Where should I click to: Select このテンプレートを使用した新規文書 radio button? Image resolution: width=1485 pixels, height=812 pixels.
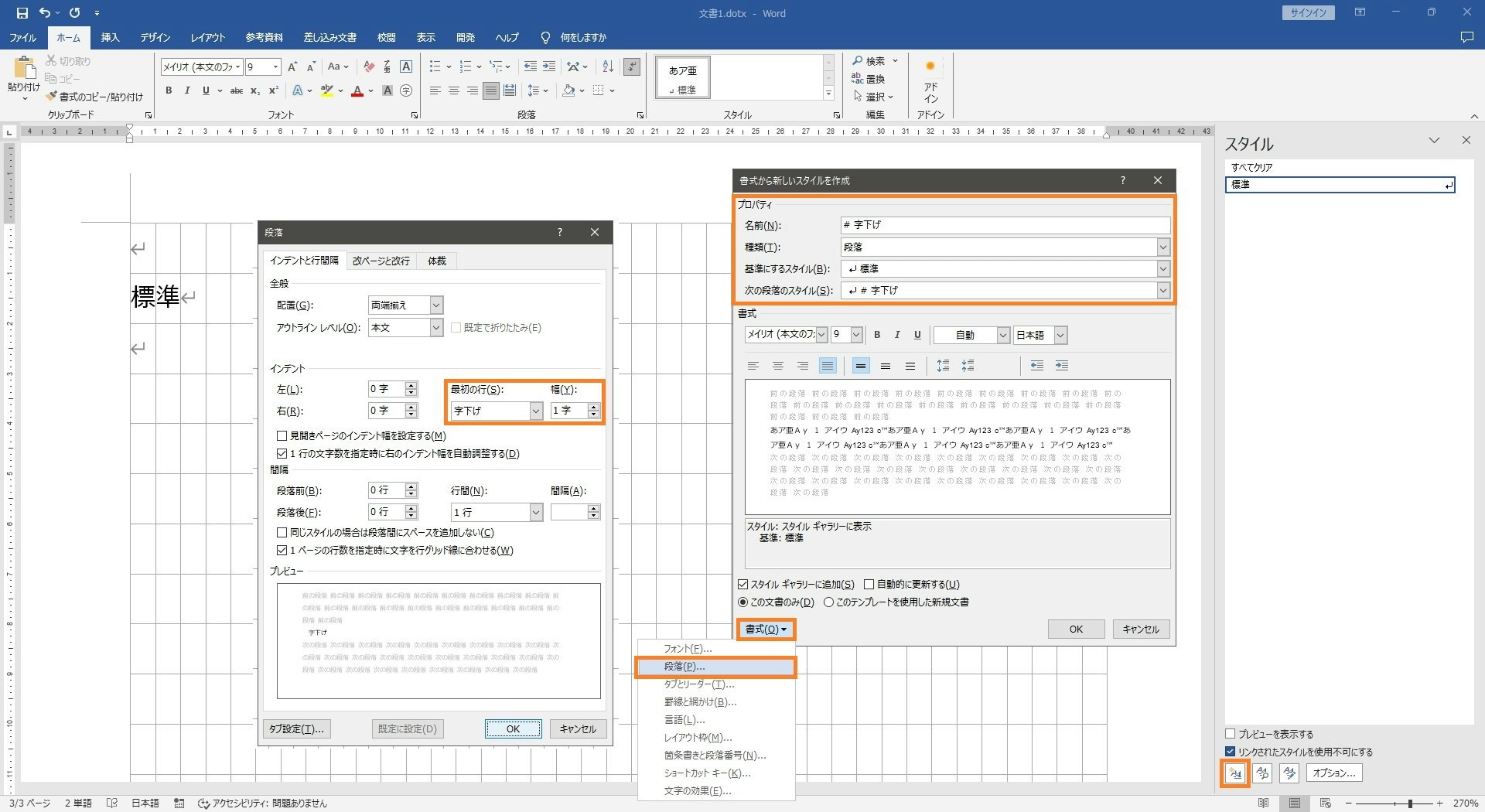click(x=828, y=602)
